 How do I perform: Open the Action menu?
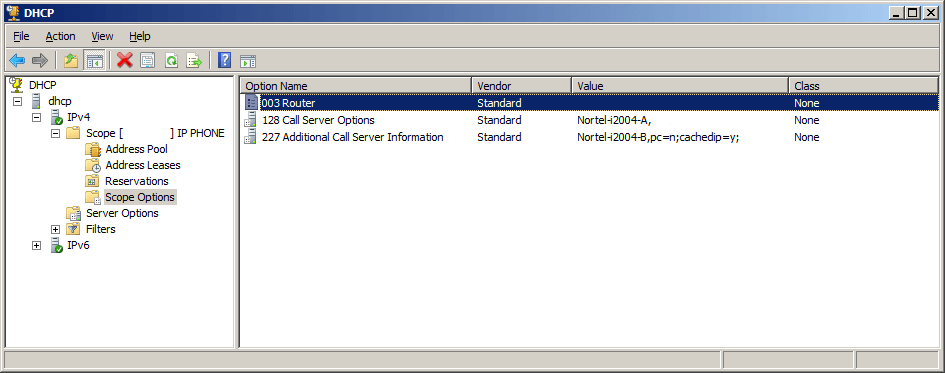pos(60,36)
